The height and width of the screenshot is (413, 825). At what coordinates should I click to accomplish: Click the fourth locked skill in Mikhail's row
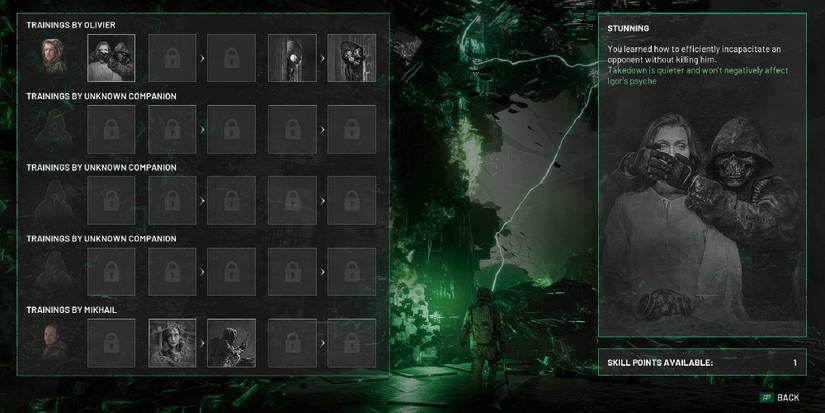[293, 343]
